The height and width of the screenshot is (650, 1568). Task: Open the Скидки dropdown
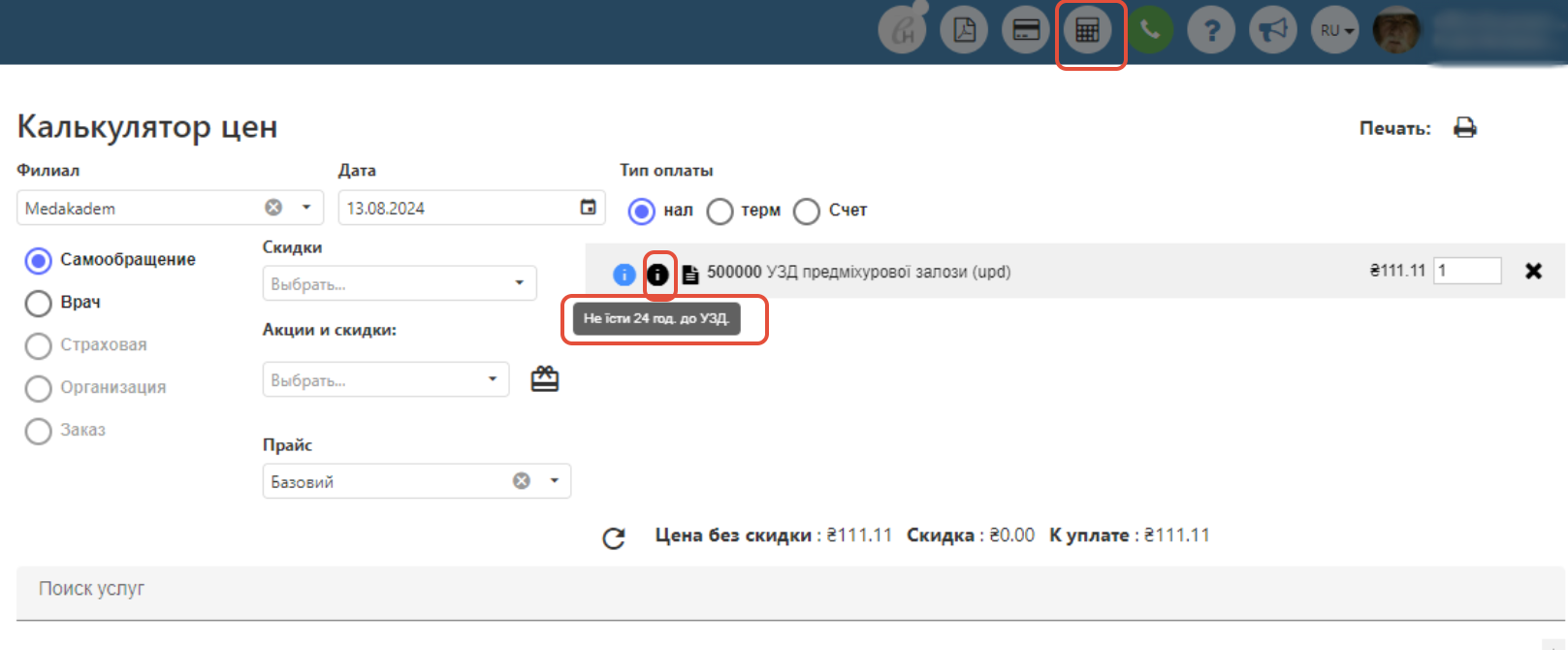pos(400,283)
